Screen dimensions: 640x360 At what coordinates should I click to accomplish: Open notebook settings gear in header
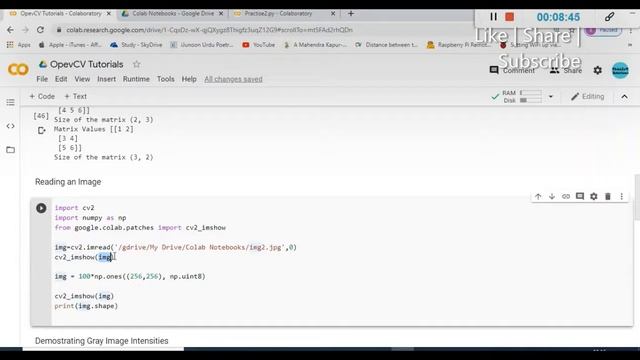click(x=598, y=70)
